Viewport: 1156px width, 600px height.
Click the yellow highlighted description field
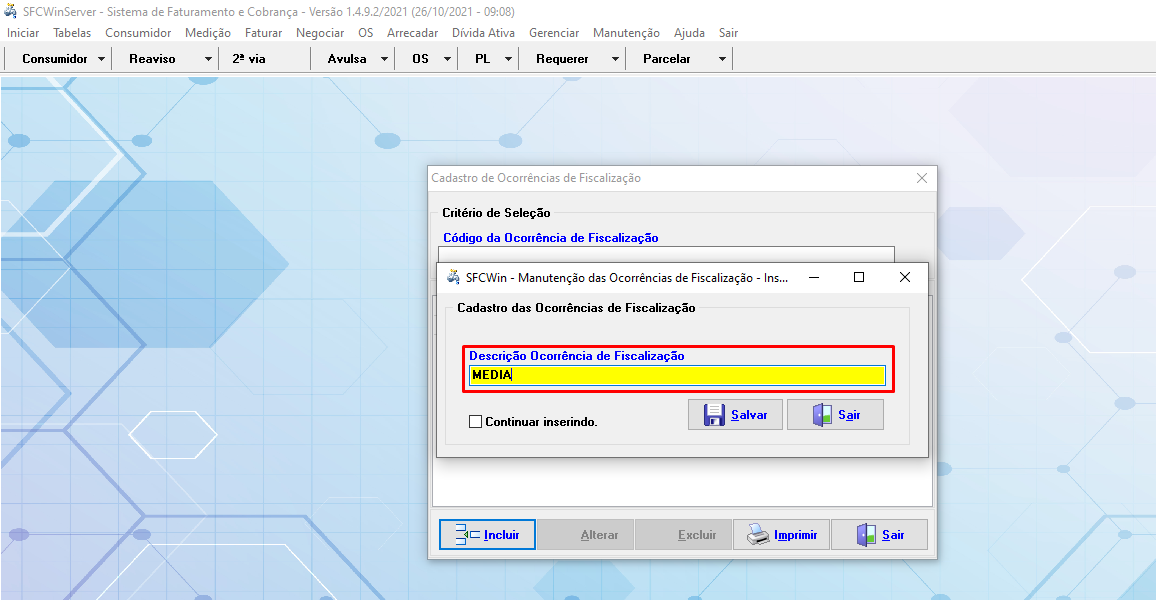coord(677,375)
